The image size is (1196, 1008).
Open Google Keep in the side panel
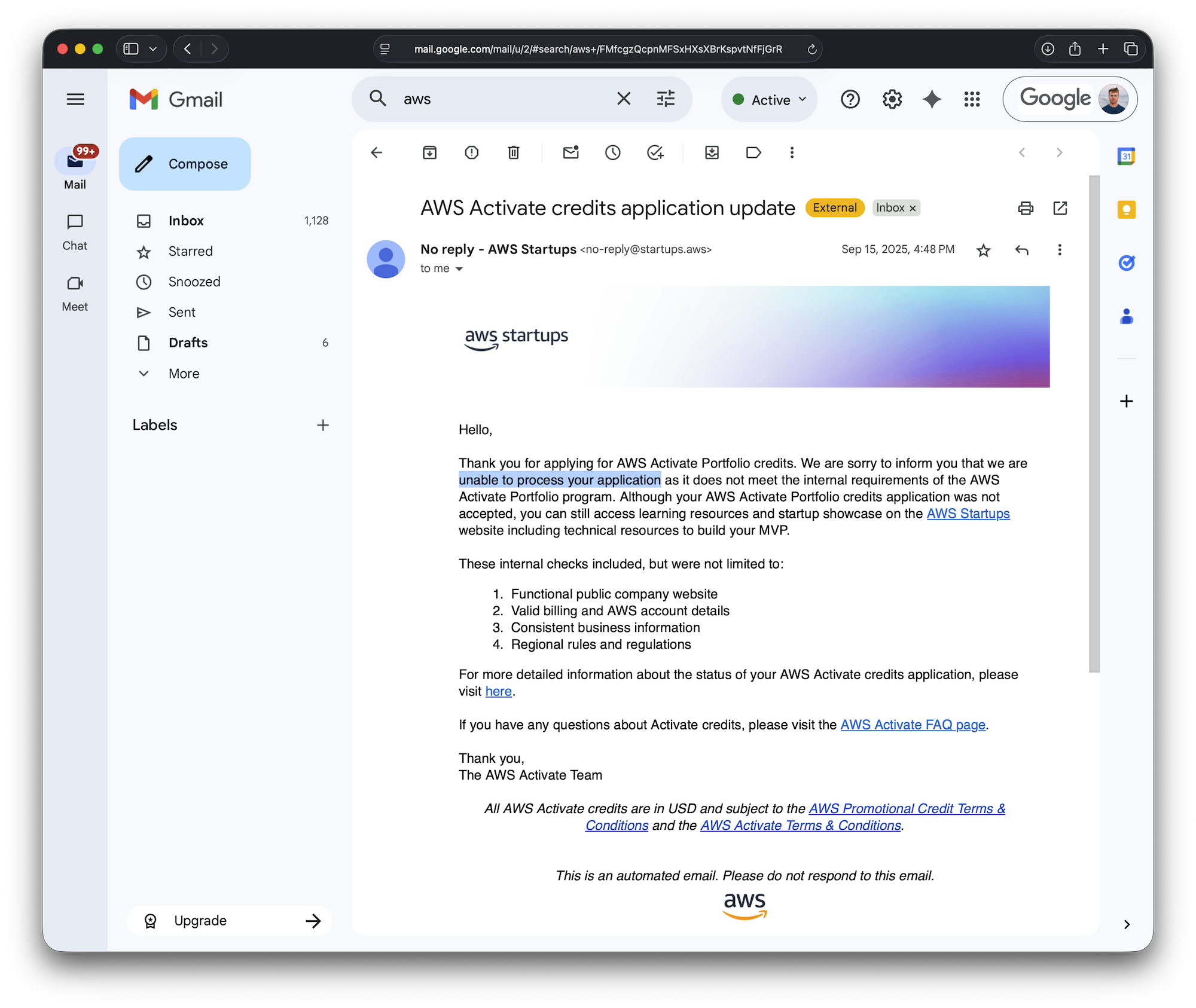[1126, 210]
